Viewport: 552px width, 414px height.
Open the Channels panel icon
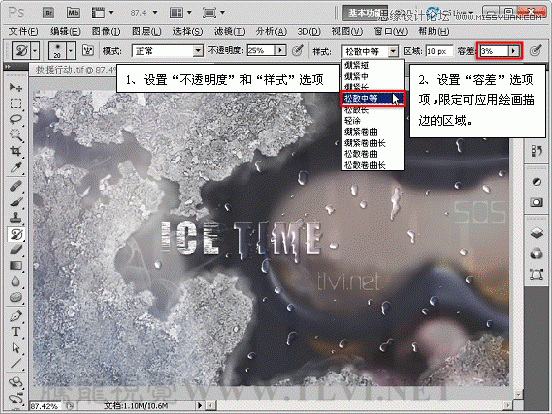click(536, 253)
